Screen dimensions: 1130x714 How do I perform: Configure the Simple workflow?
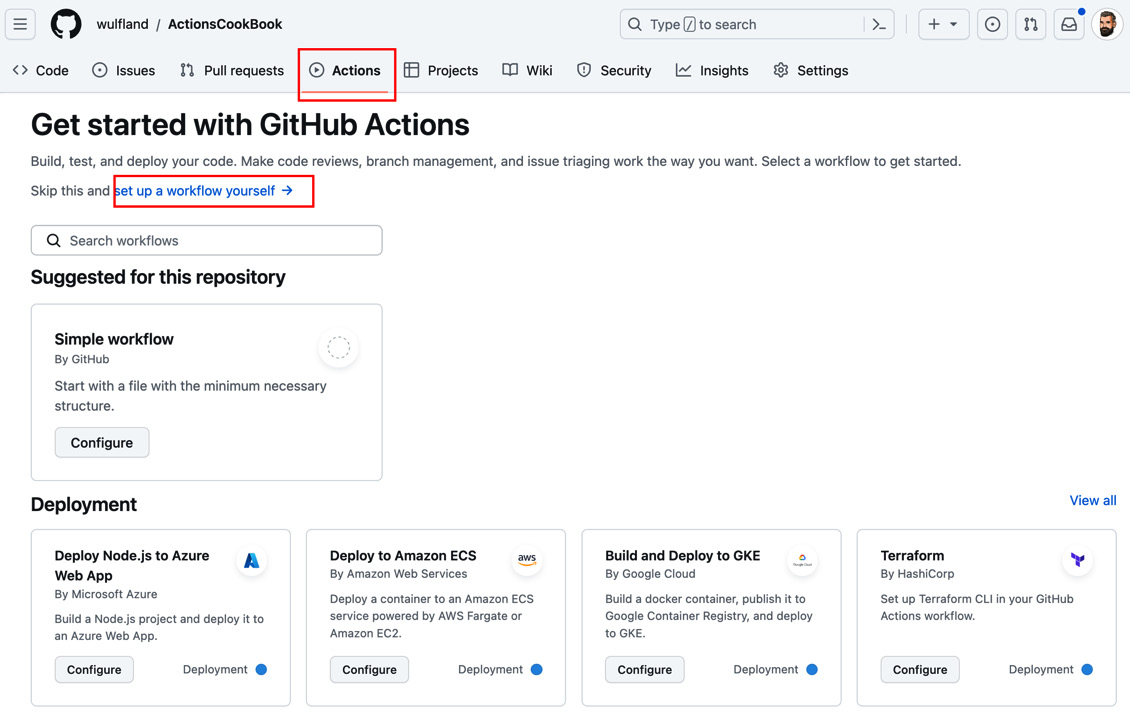click(102, 442)
